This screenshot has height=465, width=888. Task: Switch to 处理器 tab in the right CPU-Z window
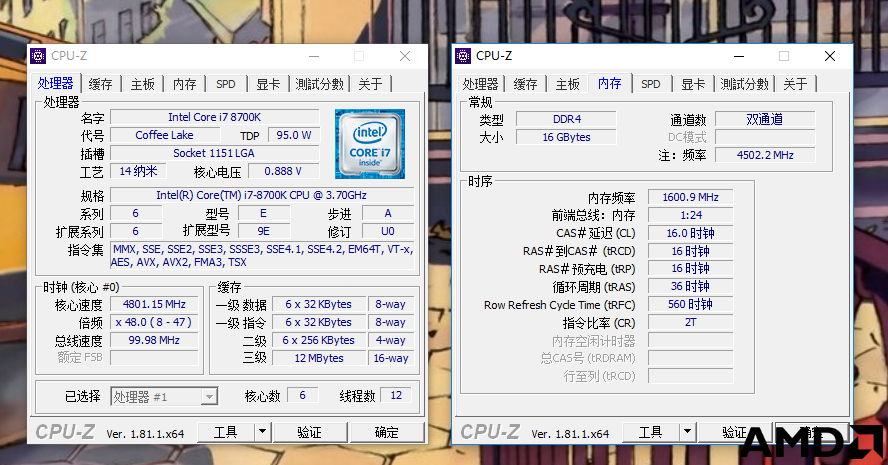pyautogui.click(x=480, y=84)
